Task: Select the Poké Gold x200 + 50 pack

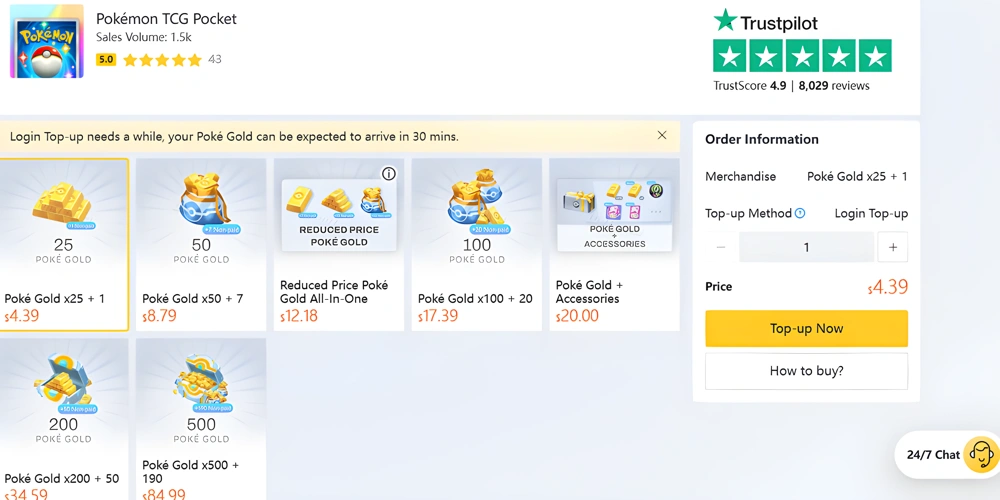Action: point(64,418)
